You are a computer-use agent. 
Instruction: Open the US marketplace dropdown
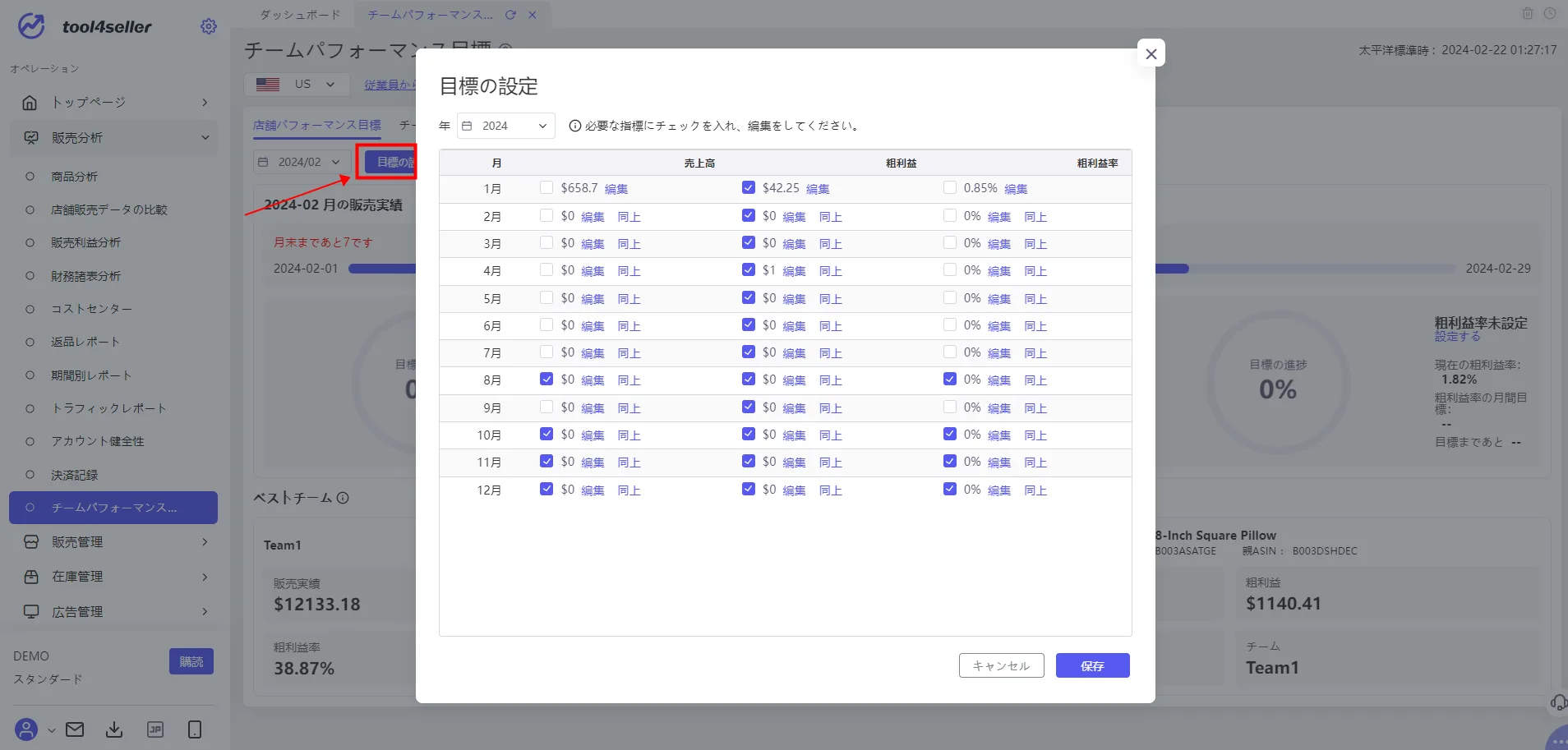297,84
